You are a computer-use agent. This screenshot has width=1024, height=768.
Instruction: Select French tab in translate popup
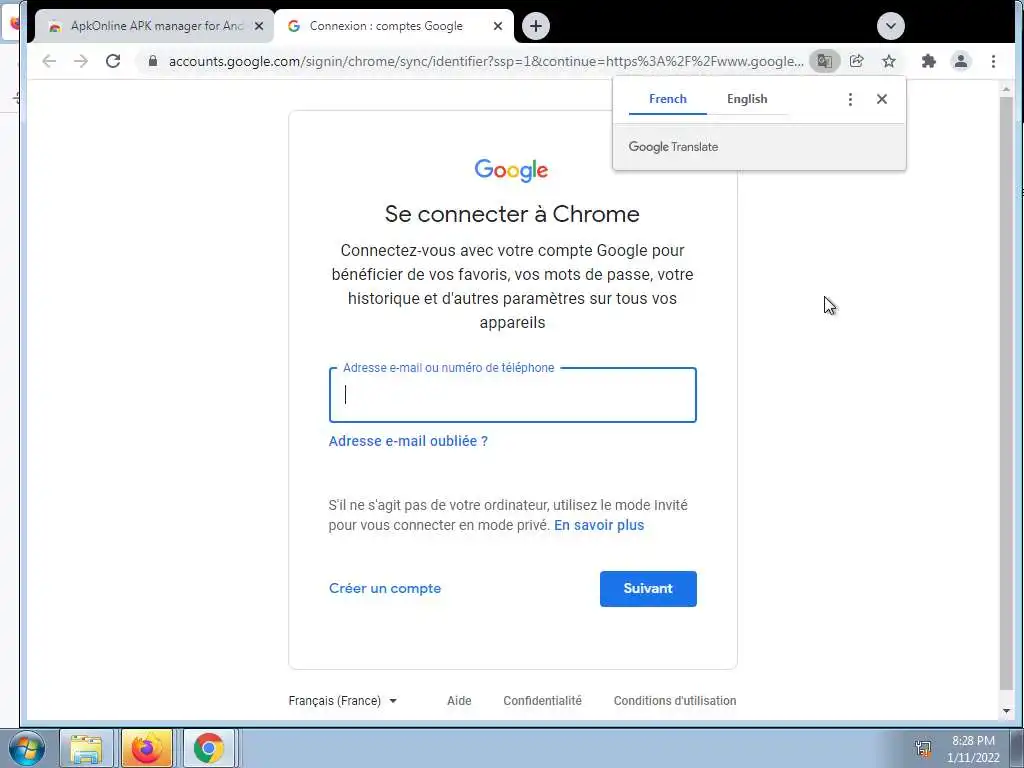(x=667, y=99)
